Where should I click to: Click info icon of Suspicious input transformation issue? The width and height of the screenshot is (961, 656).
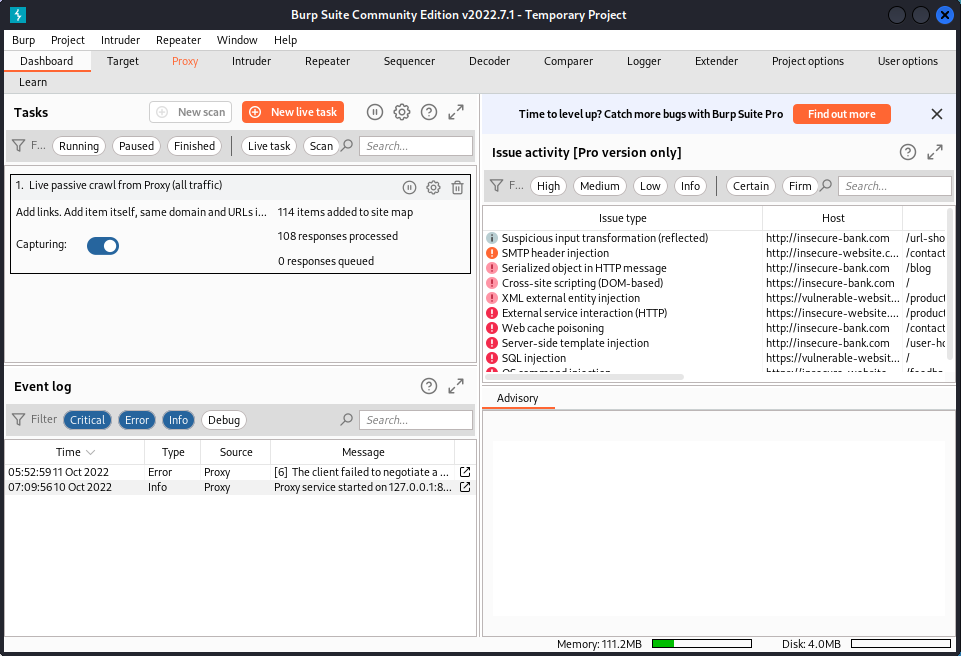pos(492,238)
